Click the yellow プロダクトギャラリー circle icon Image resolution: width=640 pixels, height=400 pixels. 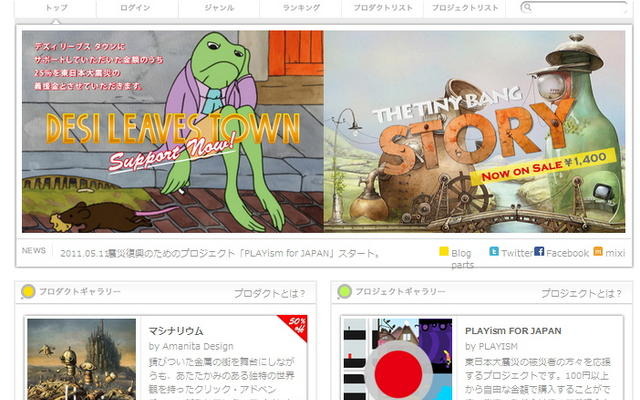coord(28,291)
